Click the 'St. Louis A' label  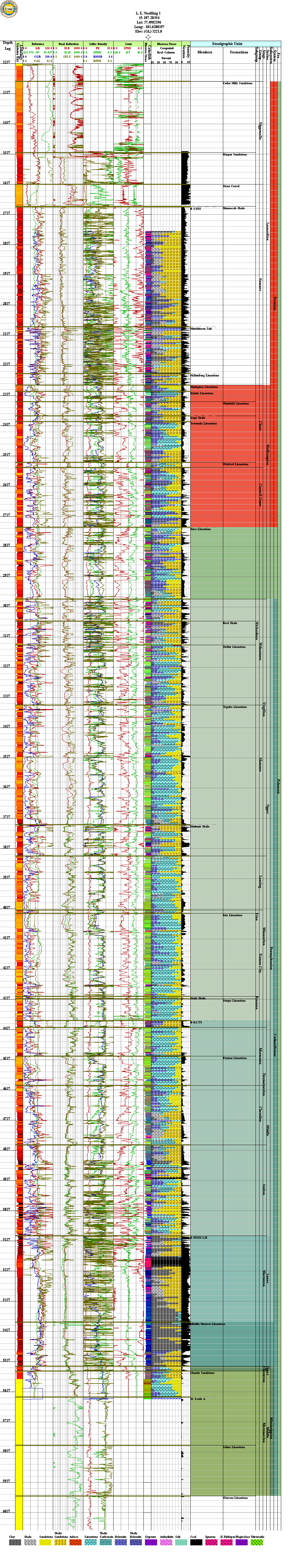tap(198, 1399)
